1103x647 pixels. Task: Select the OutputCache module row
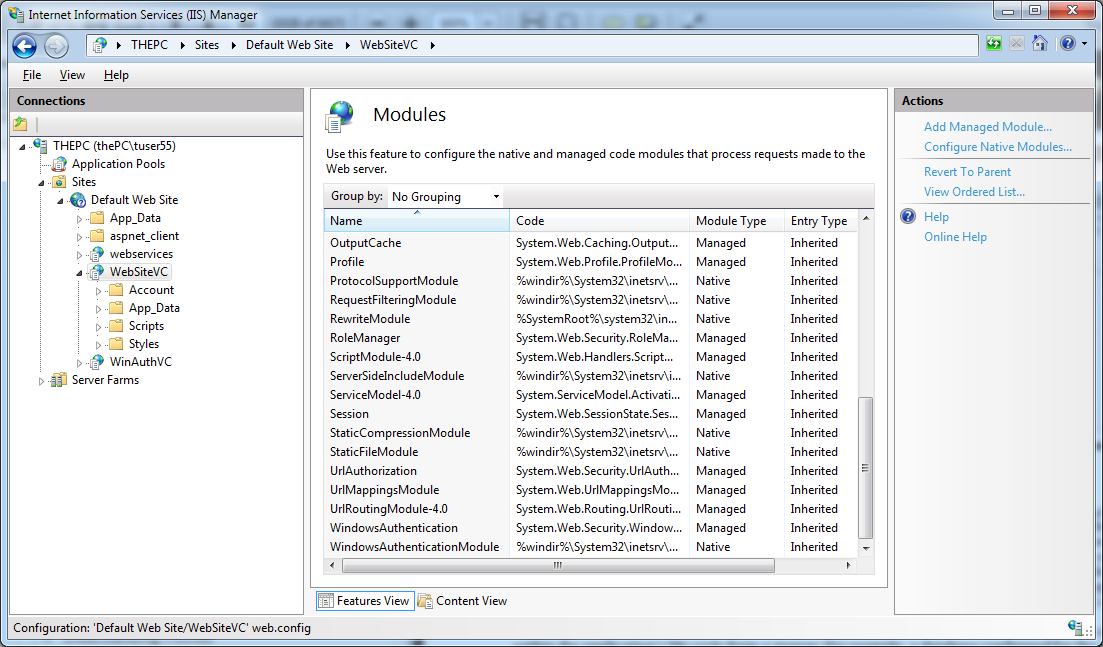591,243
